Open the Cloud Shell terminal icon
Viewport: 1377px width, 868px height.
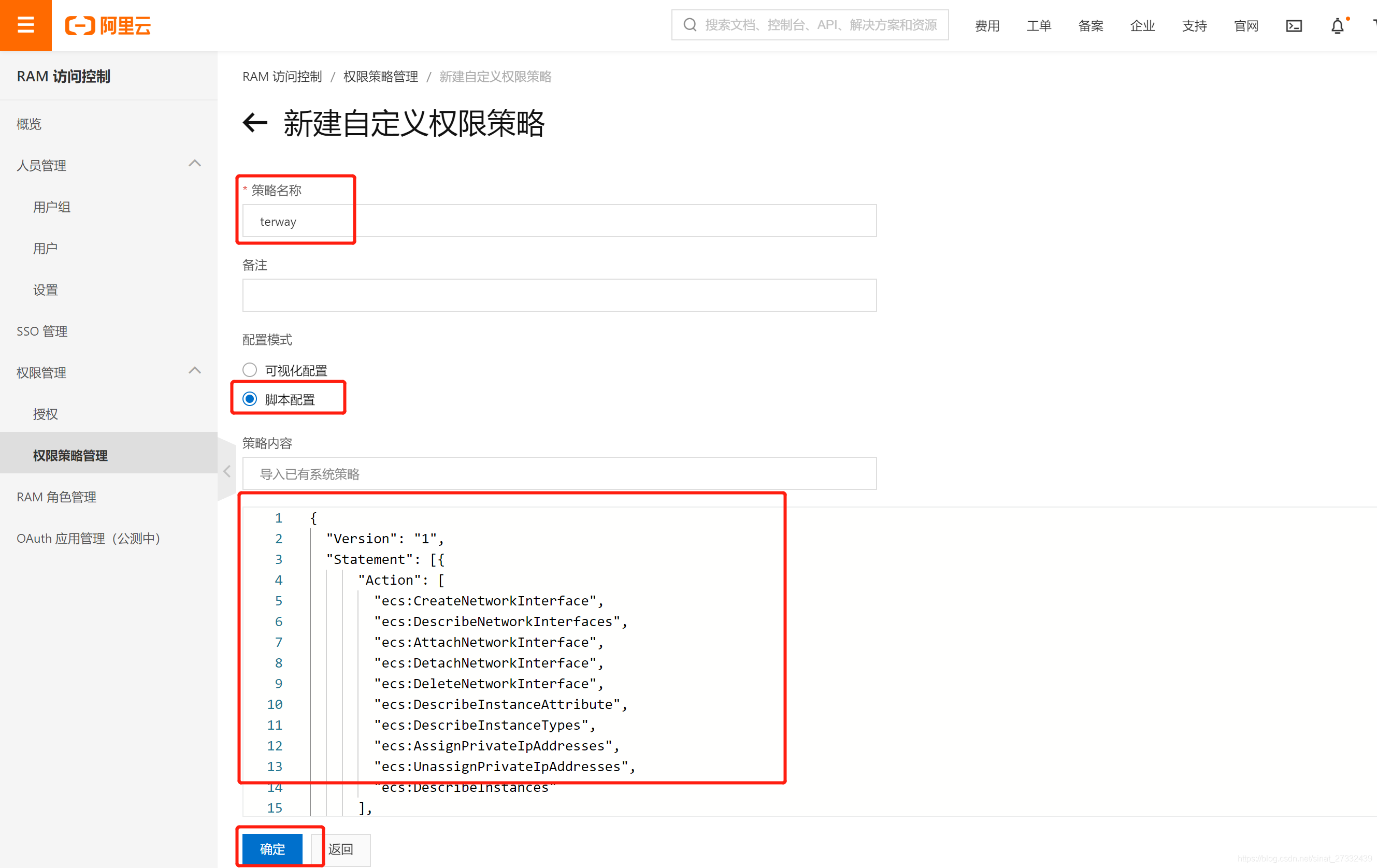point(1294,26)
